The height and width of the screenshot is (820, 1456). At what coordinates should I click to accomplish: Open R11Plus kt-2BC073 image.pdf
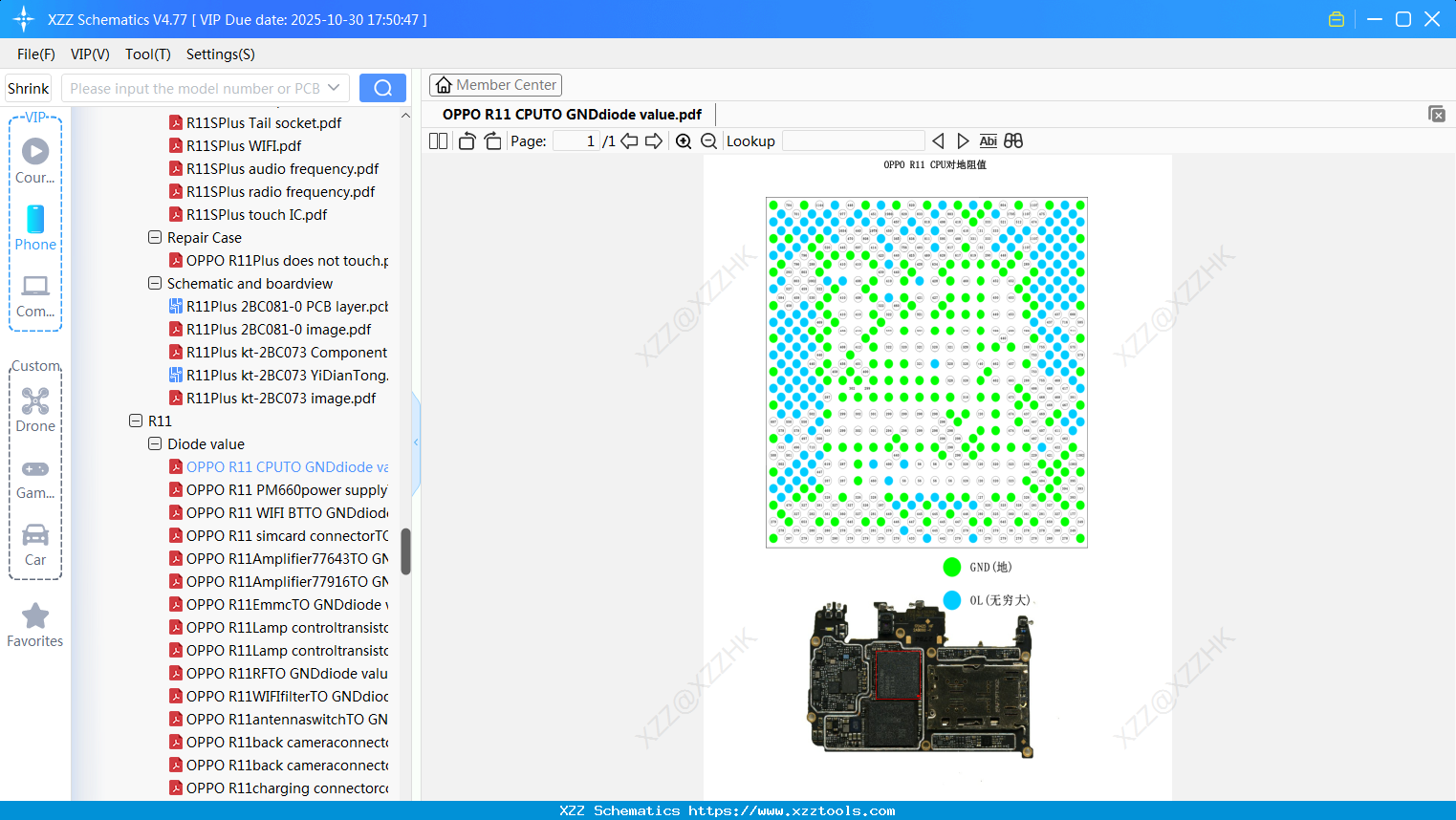click(x=281, y=398)
